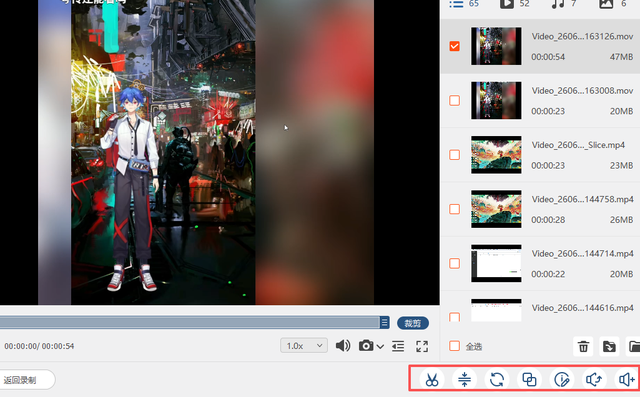Switch to video files tab 52
The width and height of the screenshot is (640, 397).
(x=515, y=4)
